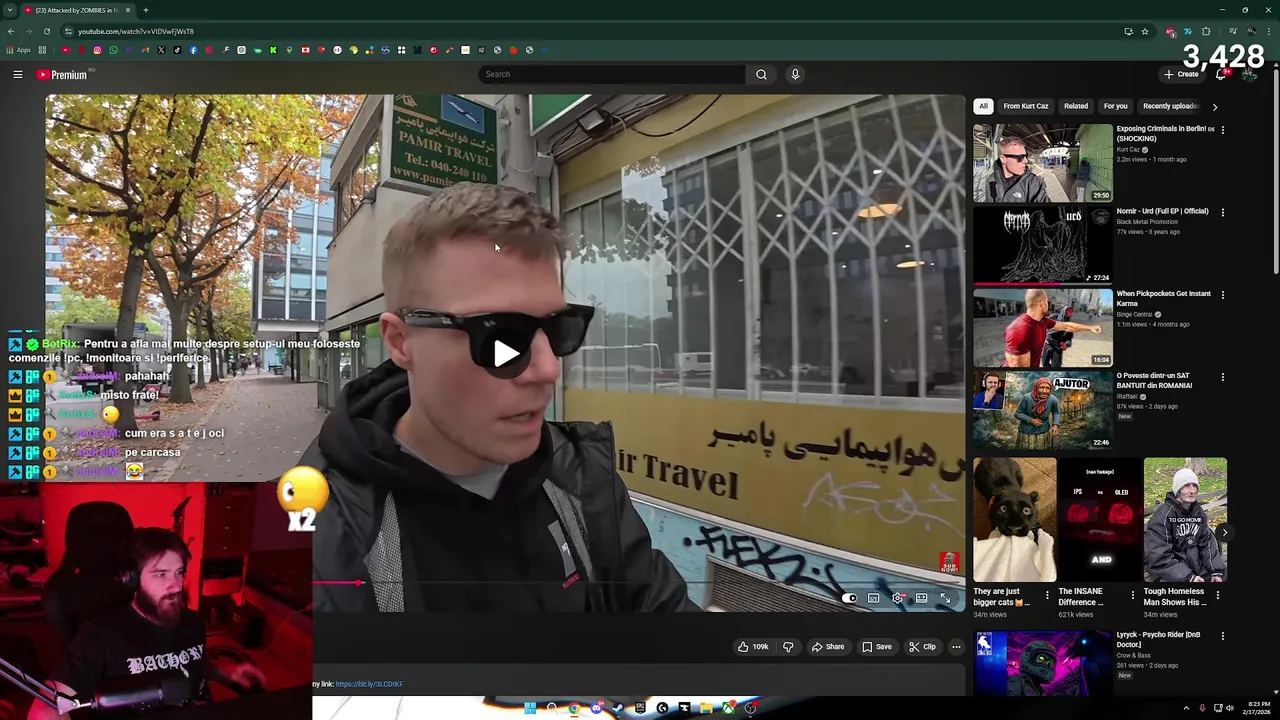
Task: Open Steam from the taskbar
Action: [618, 708]
